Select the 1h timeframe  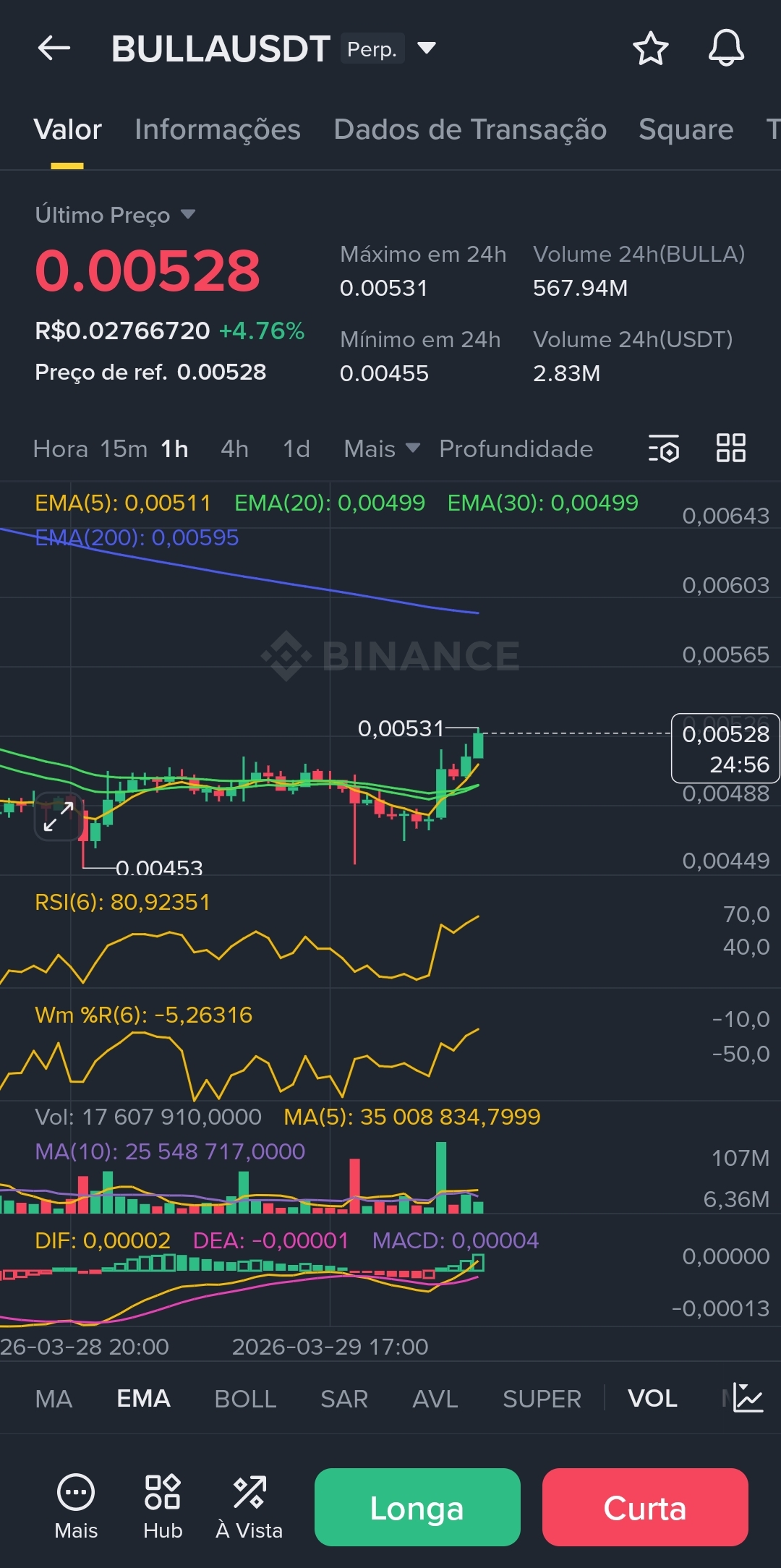tap(174, 448)
